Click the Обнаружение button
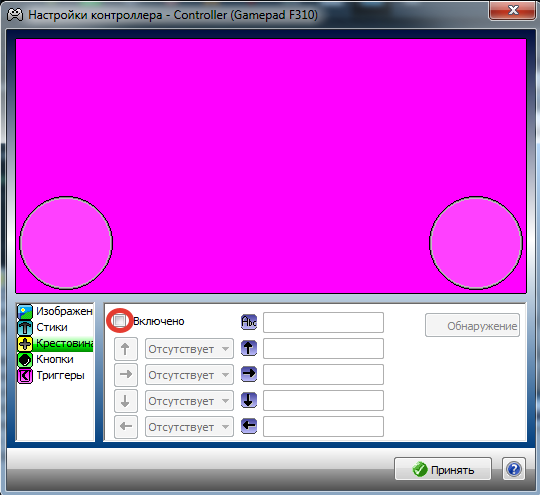This screenshot has width=540, height=495. [x=472, y=325]
